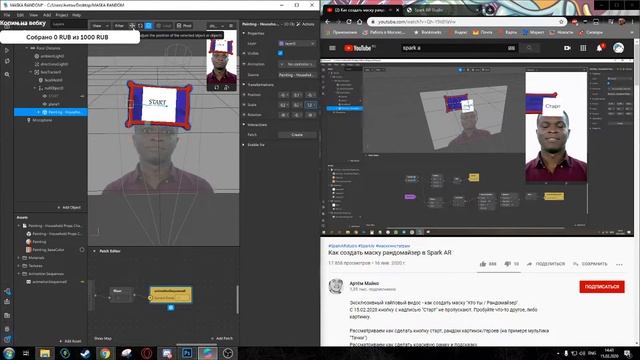The image size is (640, 360).
Task: Click the Create patch button under Interactions
Action: coord(297,135)
